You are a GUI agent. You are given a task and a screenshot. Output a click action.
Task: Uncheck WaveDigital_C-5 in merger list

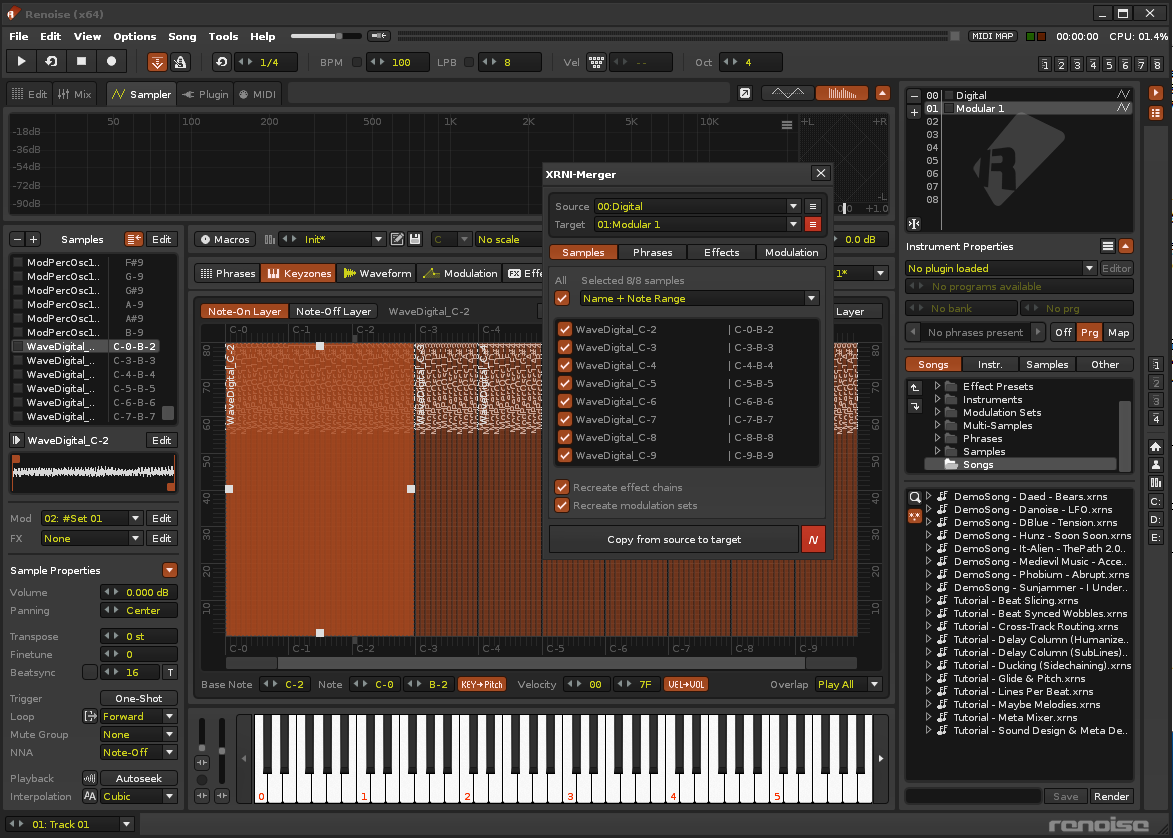click(x=565, y=383)
